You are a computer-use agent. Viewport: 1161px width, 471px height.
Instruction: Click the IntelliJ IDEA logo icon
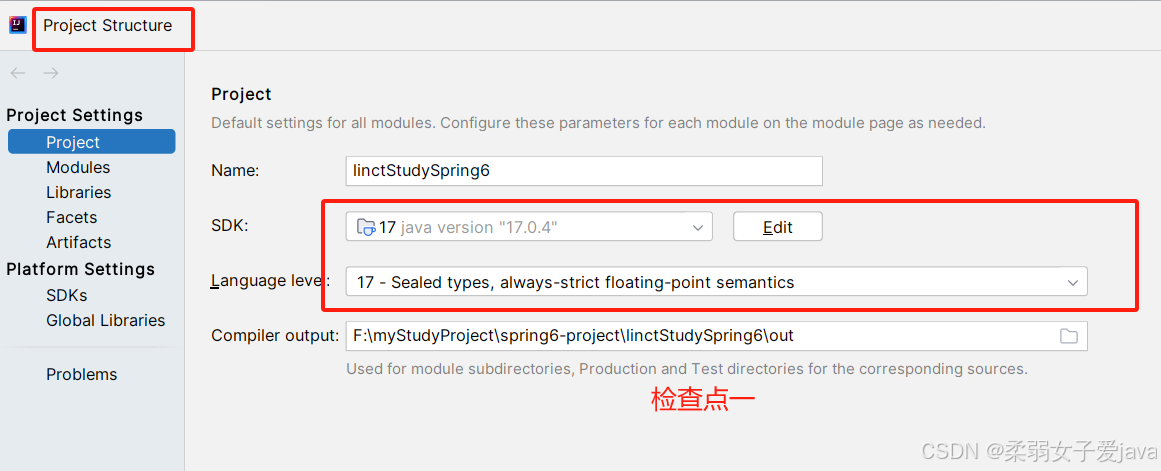(17, 25)
